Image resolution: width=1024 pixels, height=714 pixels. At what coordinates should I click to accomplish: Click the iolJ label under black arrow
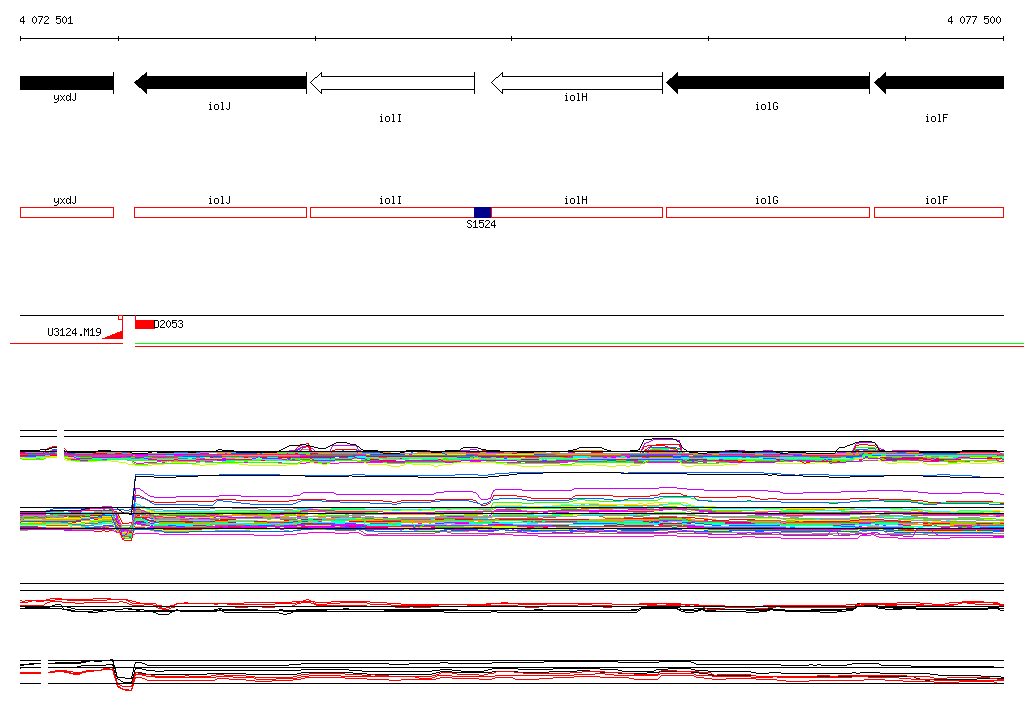pos(219,106)
